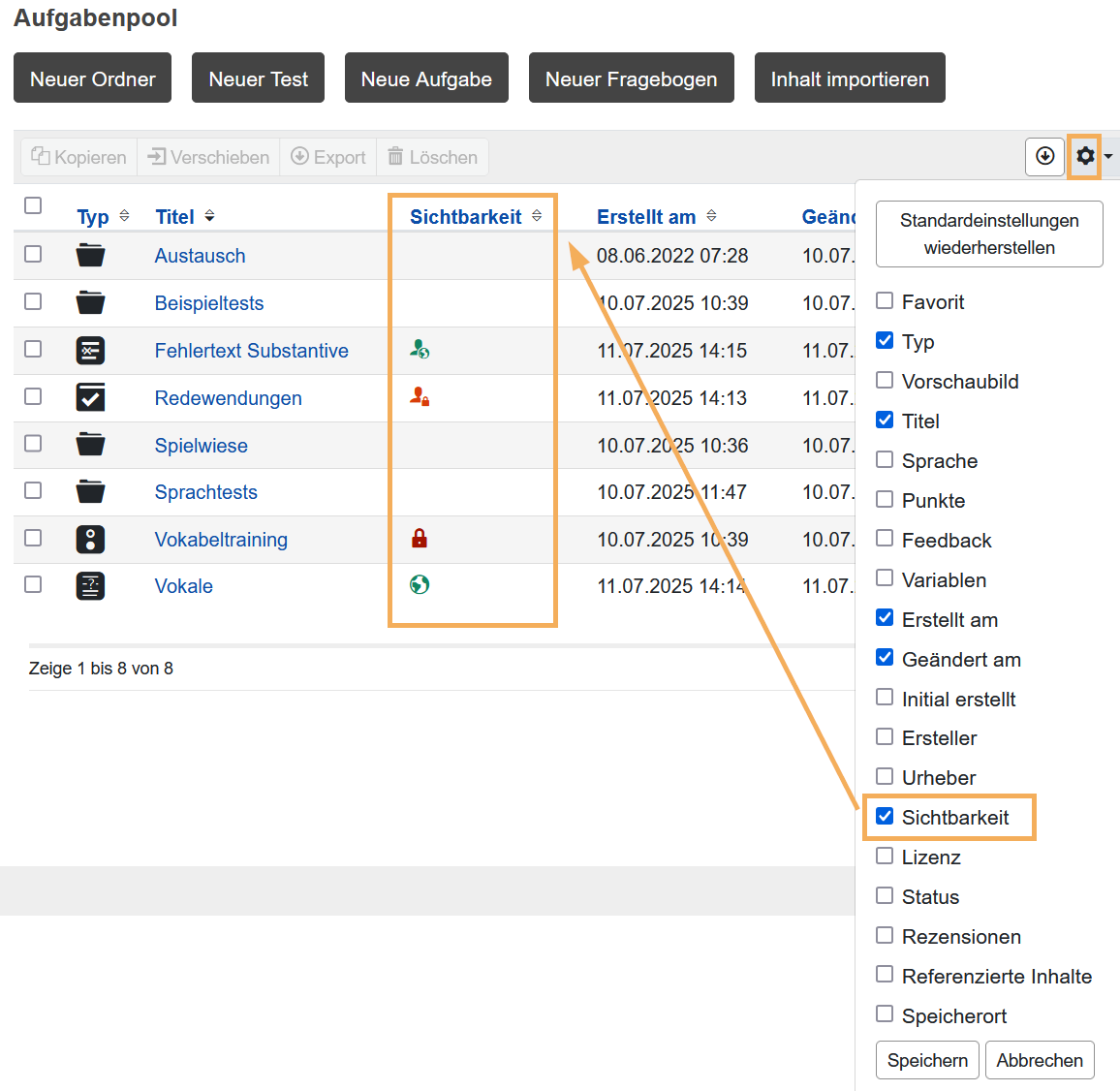Click Standardeinstellungen wiederherstellen
The width and height of the screenshot is (1120, 1091).
tap(988, 234)
